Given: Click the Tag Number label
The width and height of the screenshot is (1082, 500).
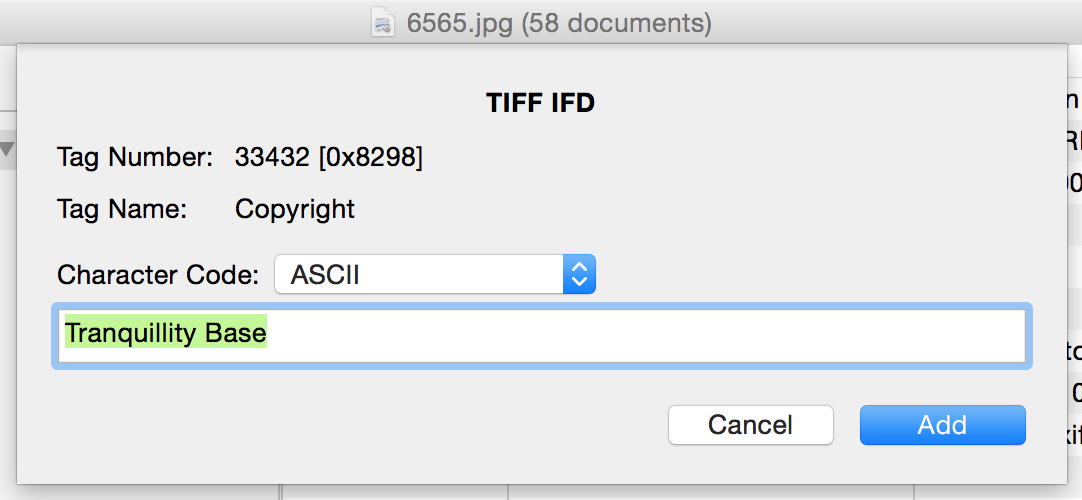Looking at the screenshot, I should (135, 158).
